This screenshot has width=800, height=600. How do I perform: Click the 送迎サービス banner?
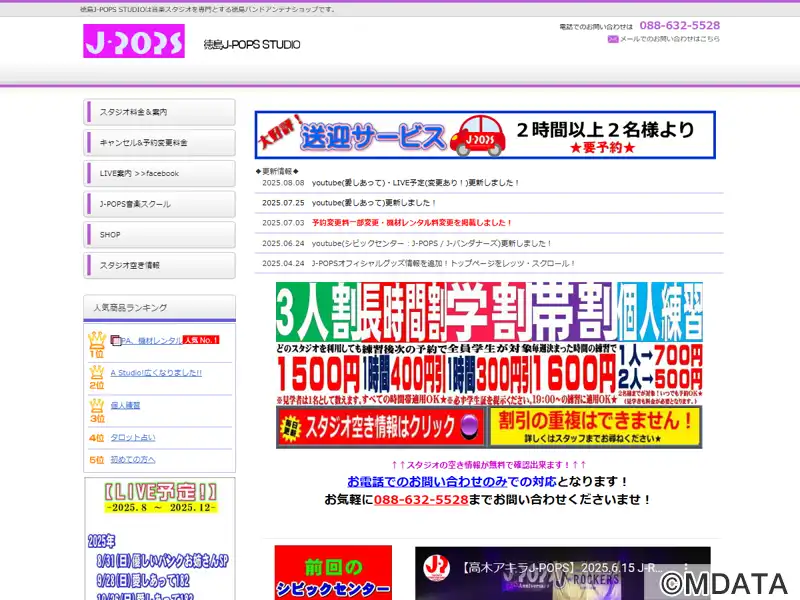point(485,135)
